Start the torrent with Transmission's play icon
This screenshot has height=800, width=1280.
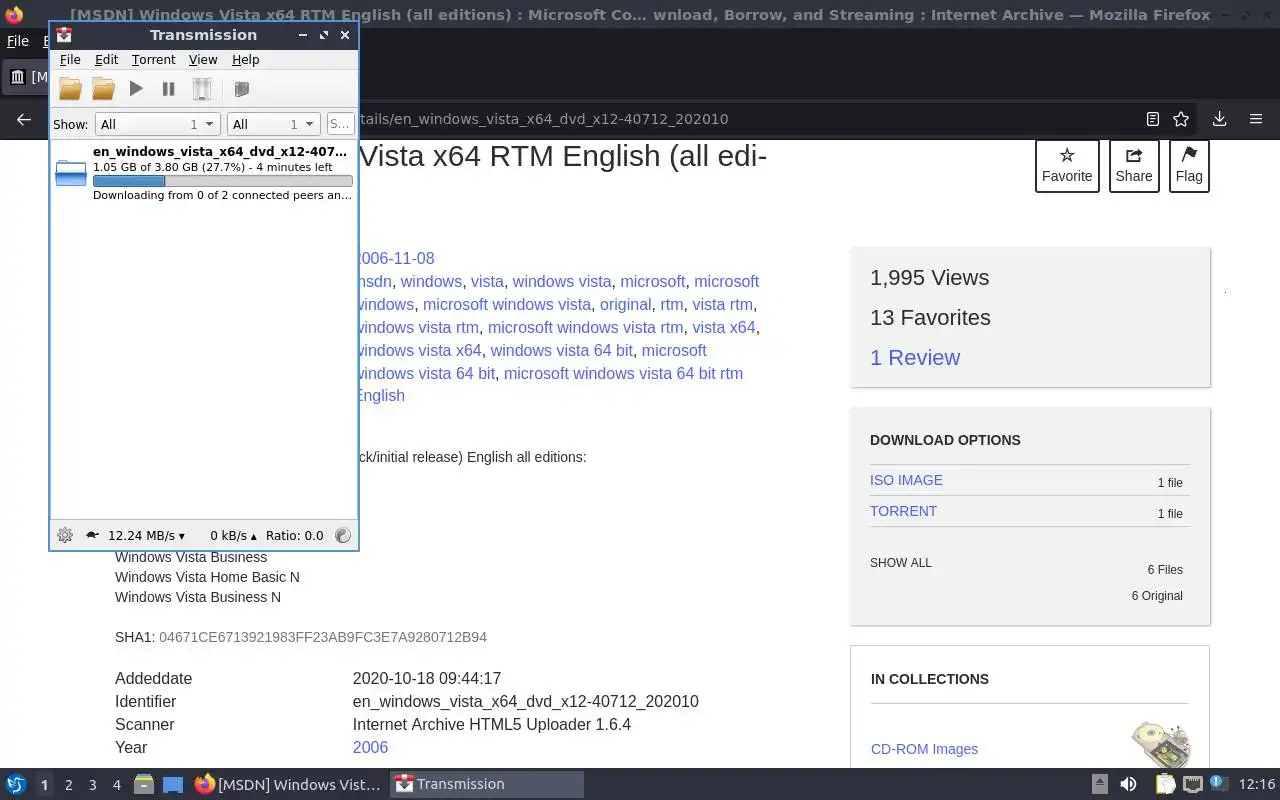click(x=136, y=89)
